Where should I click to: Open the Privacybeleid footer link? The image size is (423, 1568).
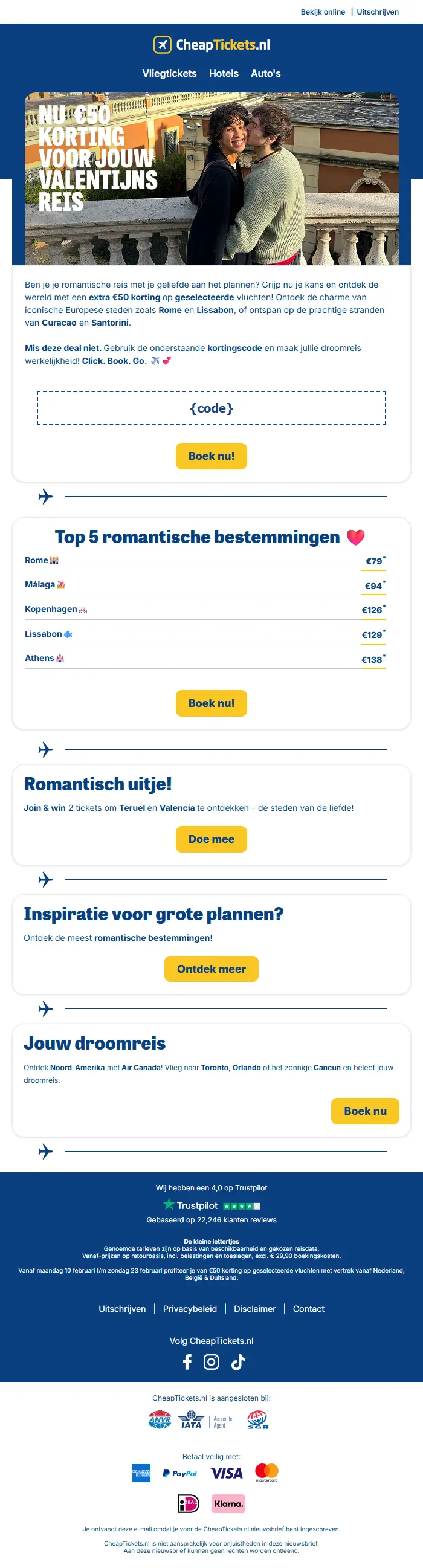[x=190, y=1309]
